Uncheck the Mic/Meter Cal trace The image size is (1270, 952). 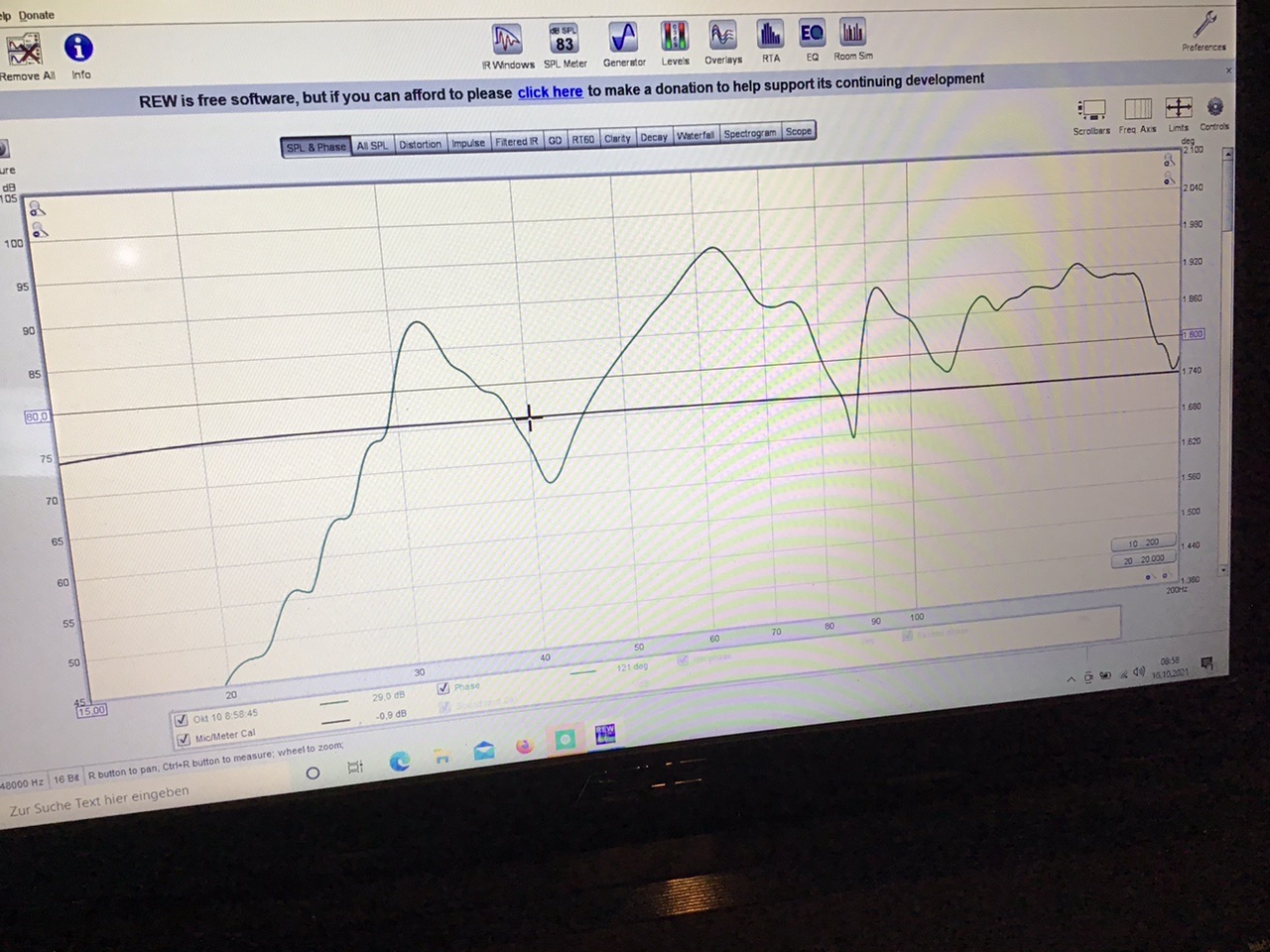[x=184, y=740]
